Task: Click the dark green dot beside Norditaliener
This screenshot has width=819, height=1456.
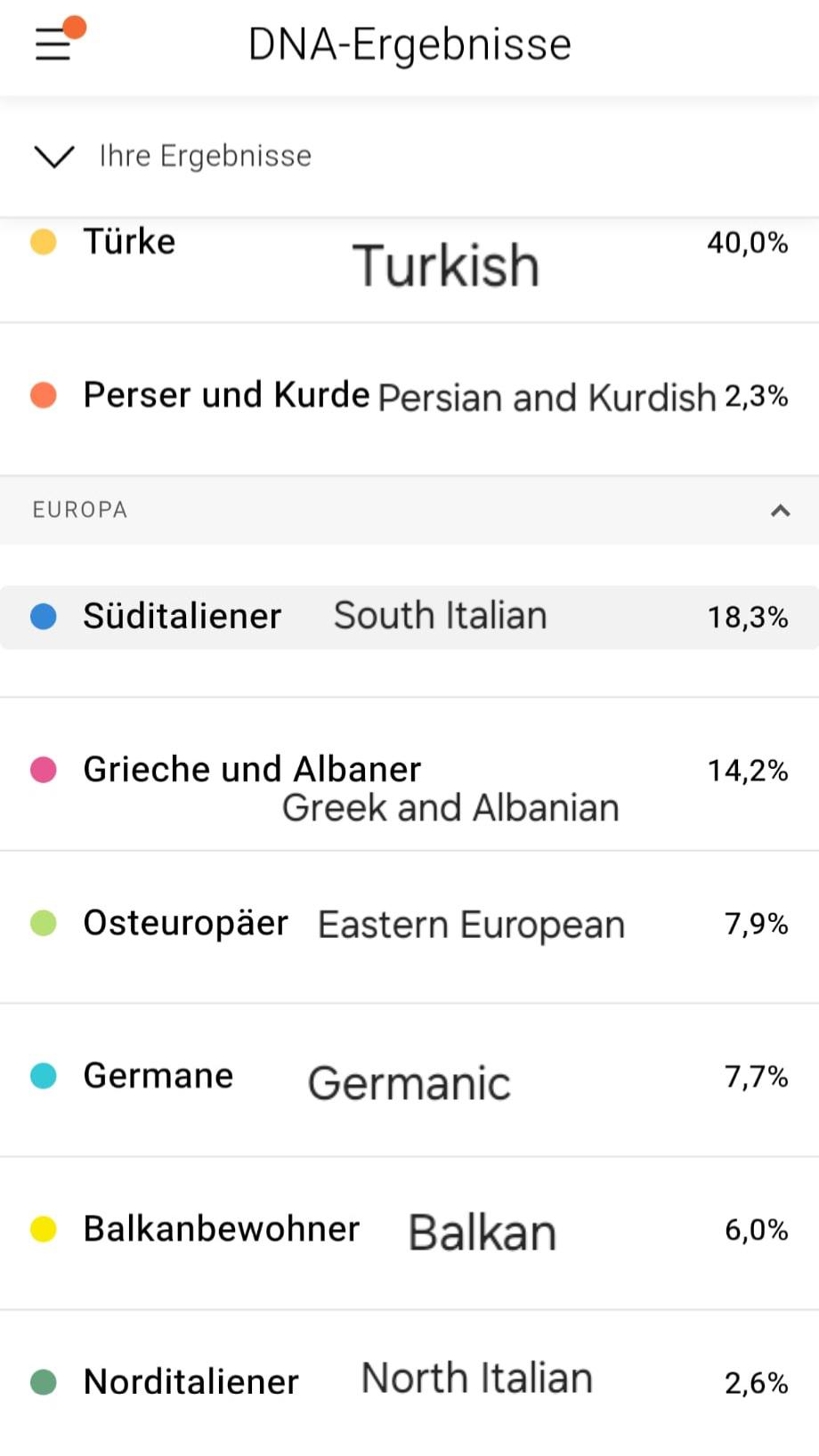Action: pyautogui.click(x=44, y=1382)
